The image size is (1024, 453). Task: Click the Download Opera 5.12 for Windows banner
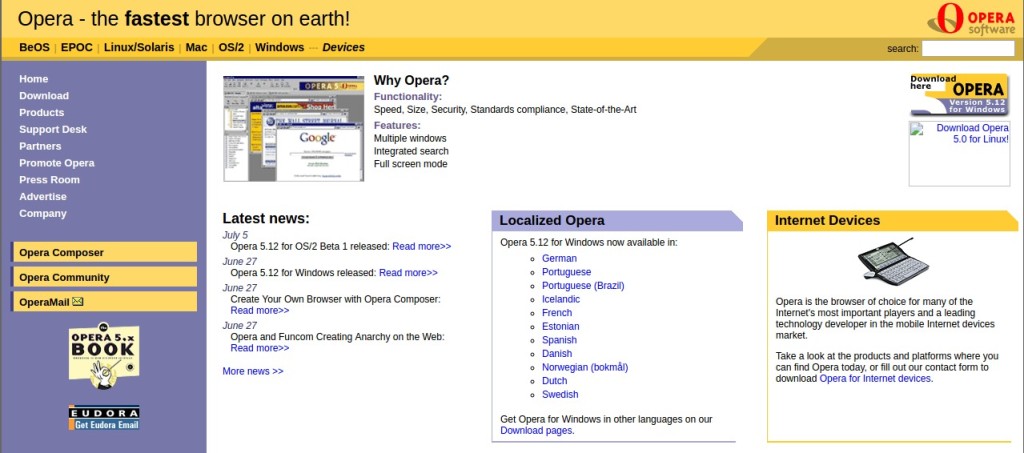[x=959, y=95]
